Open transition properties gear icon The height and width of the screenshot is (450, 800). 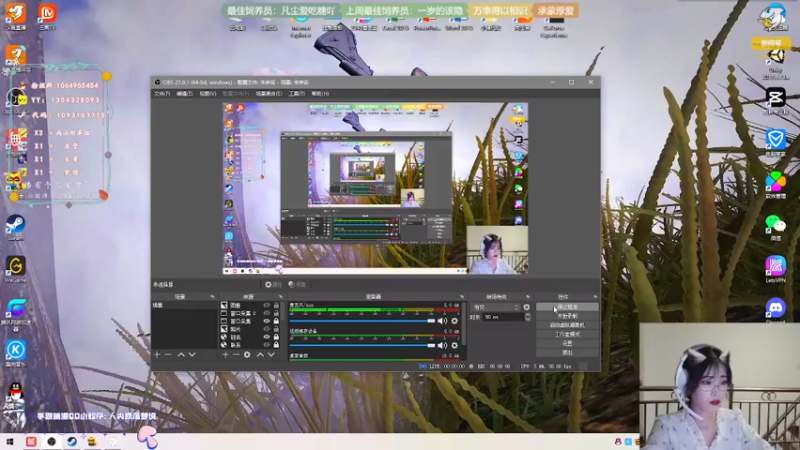(x=527, y=307)
